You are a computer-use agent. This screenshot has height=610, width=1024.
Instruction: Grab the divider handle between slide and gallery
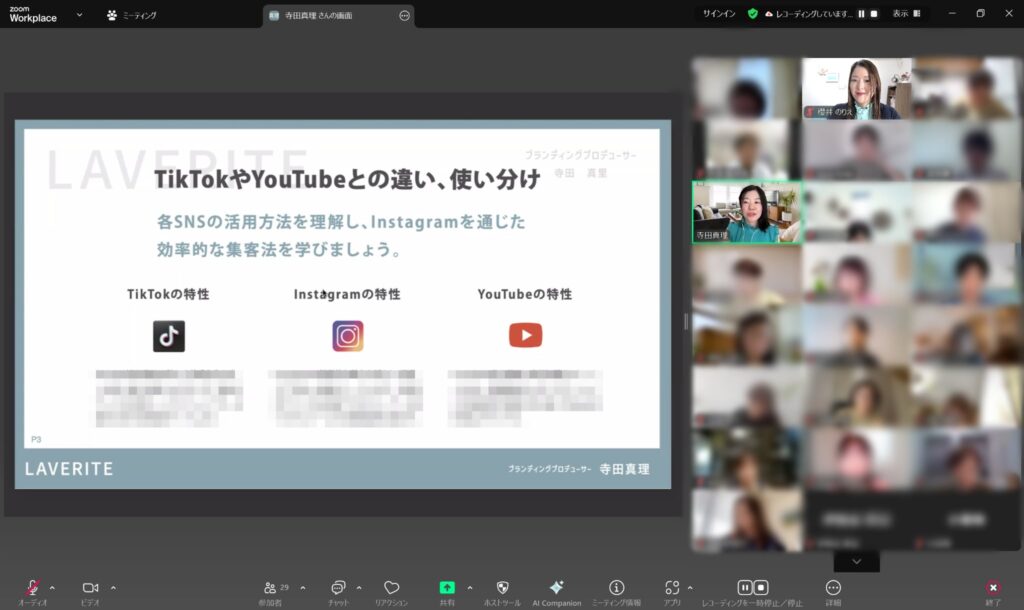point(686,321)
